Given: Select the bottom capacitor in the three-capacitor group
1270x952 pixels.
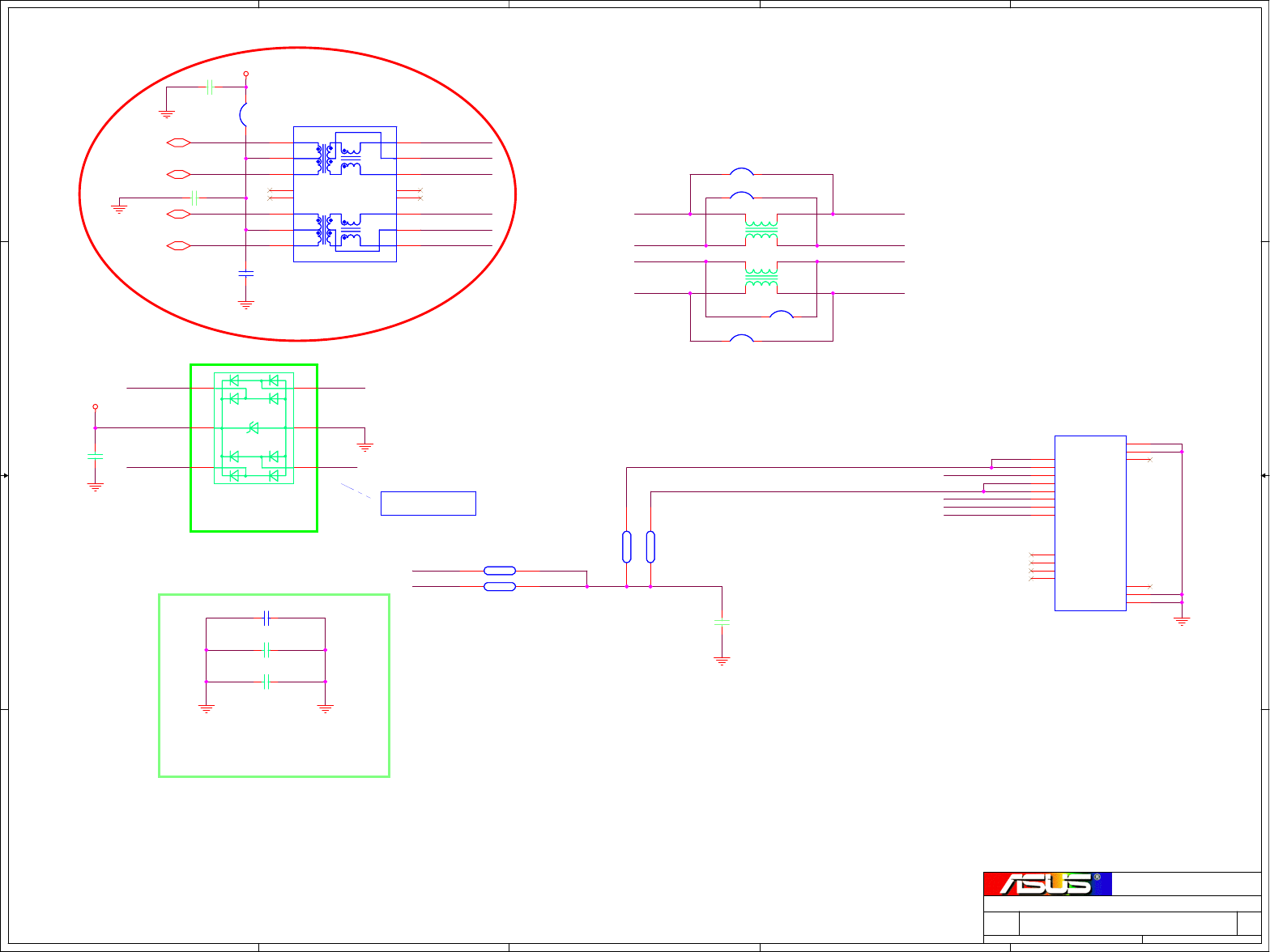Looking at the screenshot, I should tap(266, 682).
